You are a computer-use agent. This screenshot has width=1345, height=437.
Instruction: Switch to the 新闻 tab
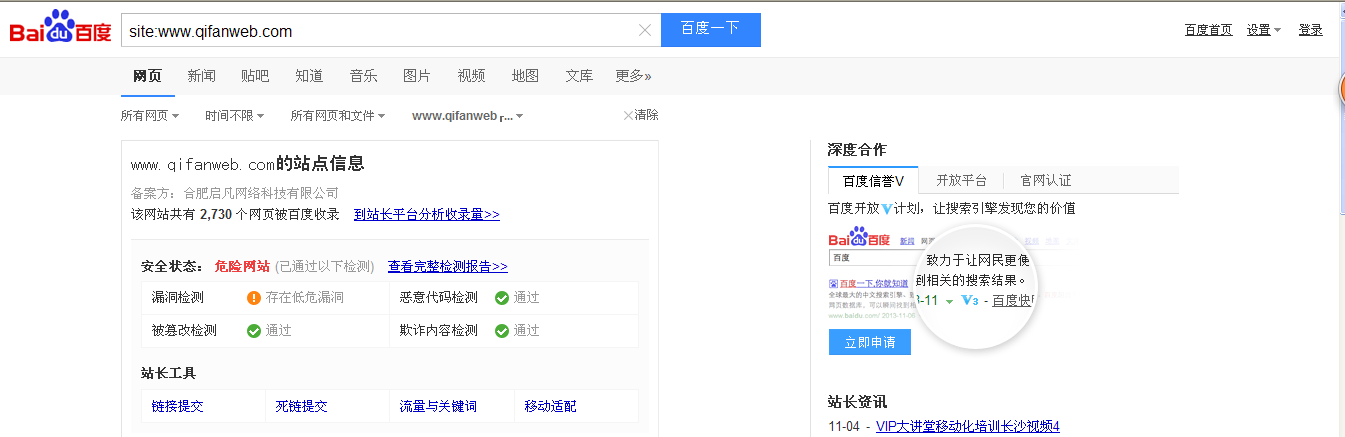[201, 75]
